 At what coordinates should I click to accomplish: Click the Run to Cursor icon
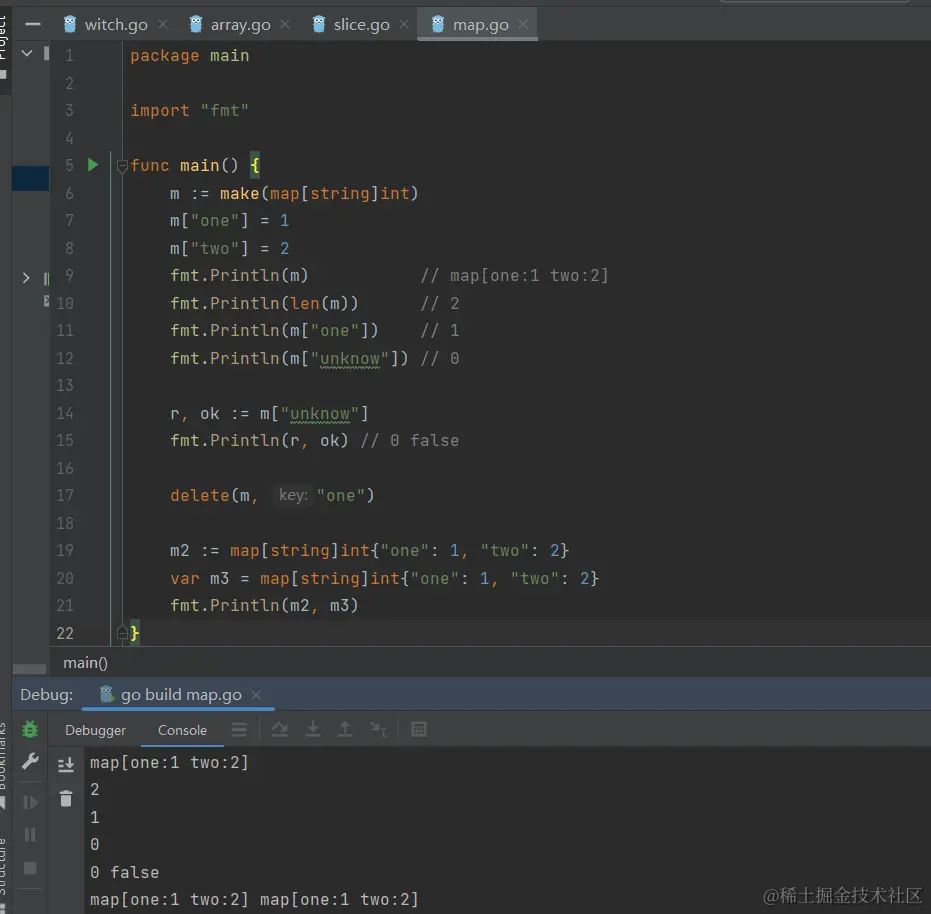[x=378, y=730]
